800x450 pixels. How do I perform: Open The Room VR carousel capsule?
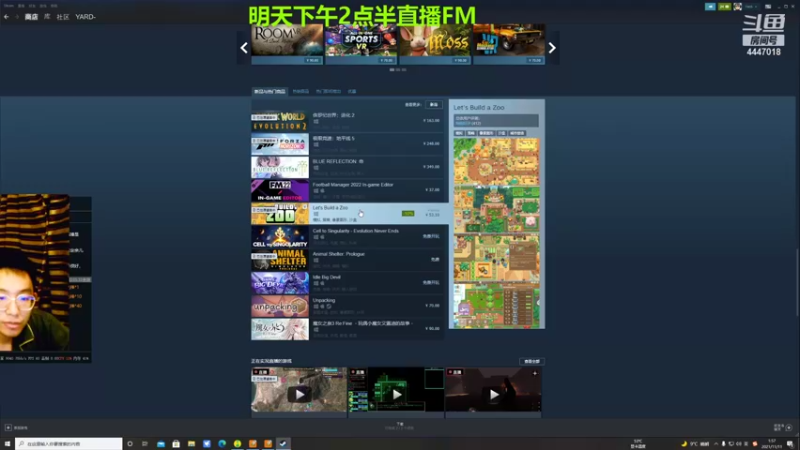287,44
